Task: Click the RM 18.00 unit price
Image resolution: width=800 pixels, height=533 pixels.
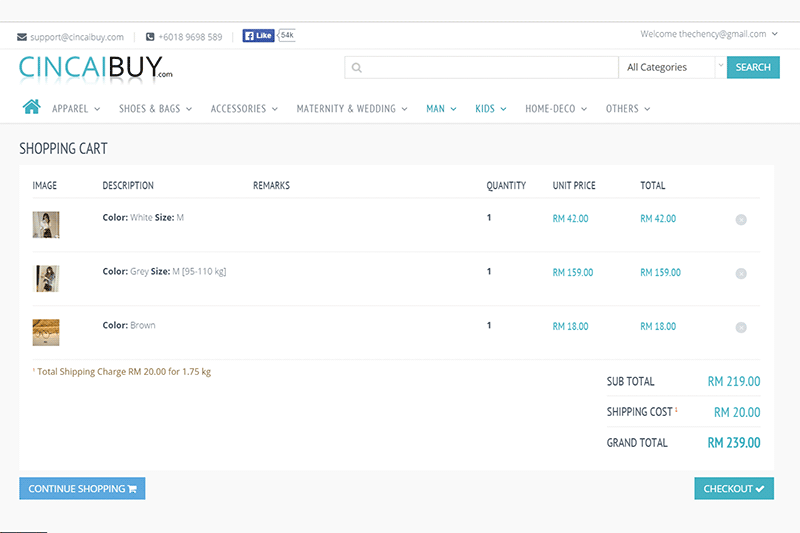Action: pyautogui.click(x=570, y=326)
